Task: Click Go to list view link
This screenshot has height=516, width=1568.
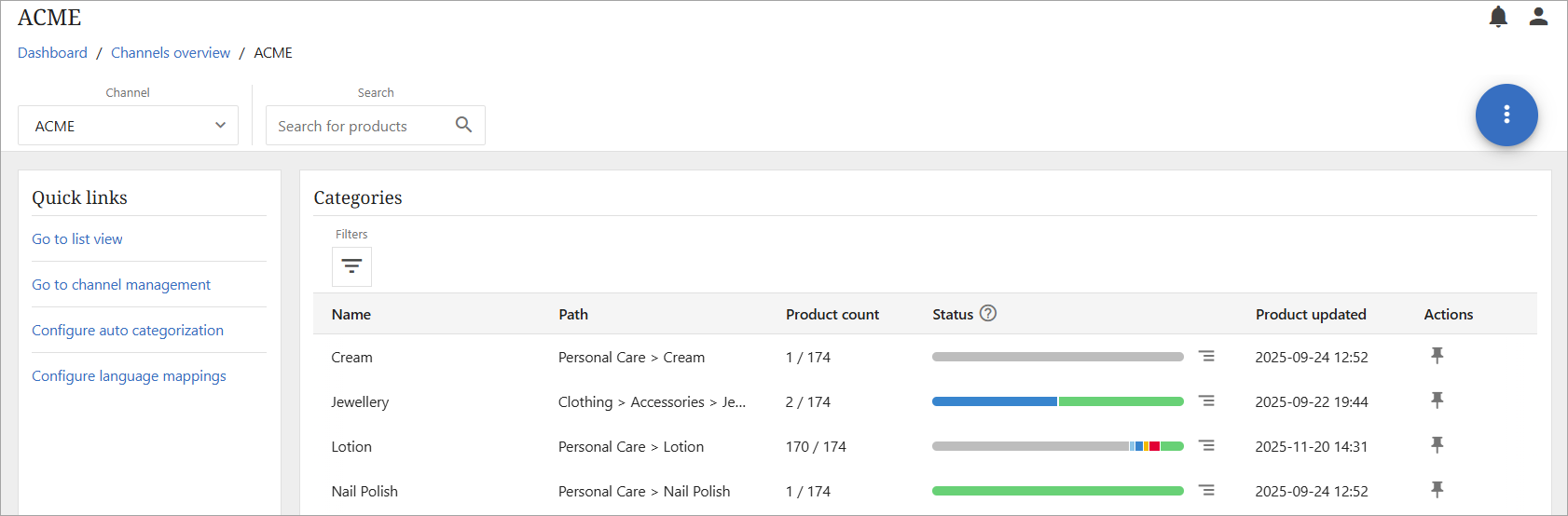Action: (x=77, y=239)
